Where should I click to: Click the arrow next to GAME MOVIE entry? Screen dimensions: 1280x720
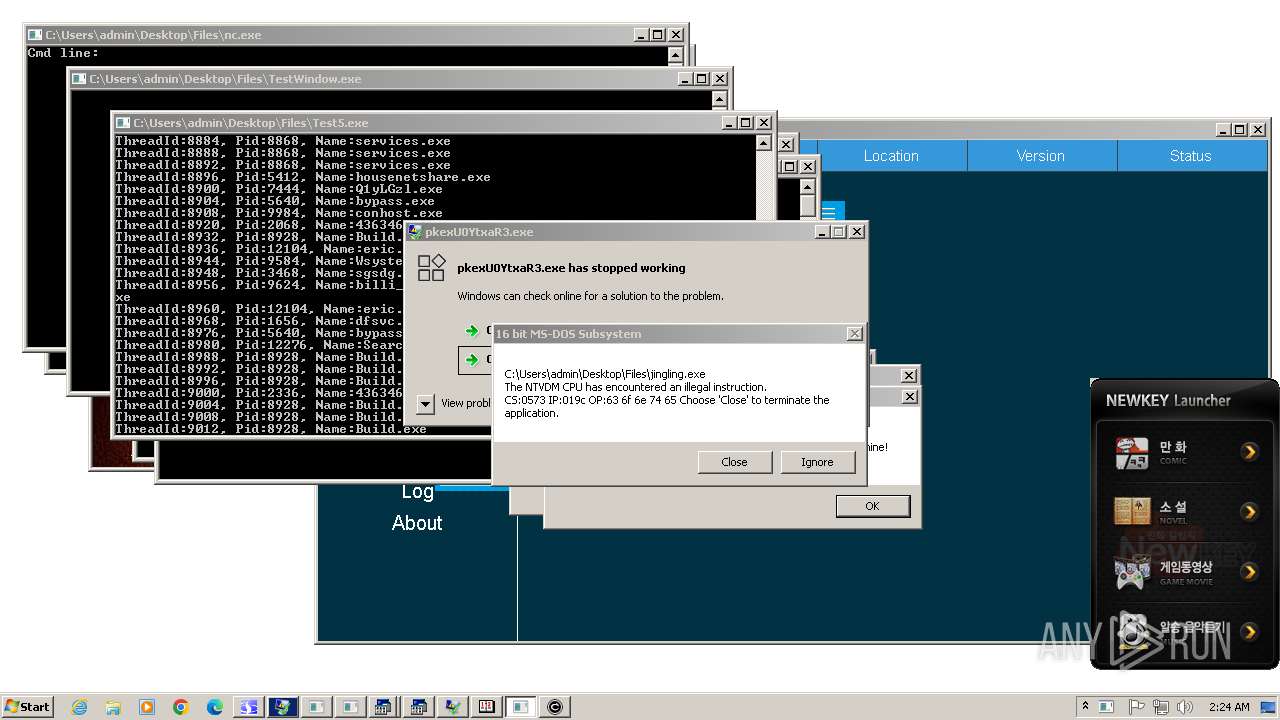pyautogui.click(x=1249, y=571)
